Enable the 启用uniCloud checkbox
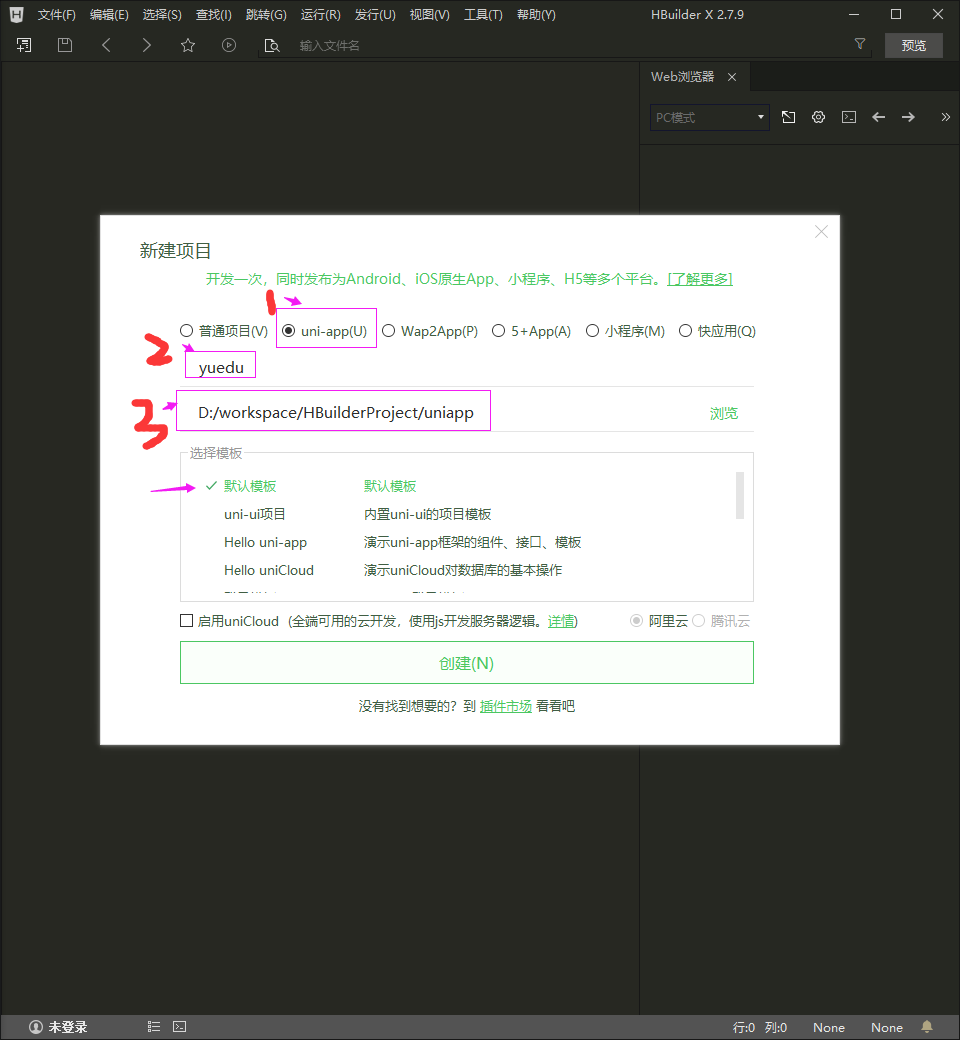This screenshot has width=960, height=1040. point(186,621)
